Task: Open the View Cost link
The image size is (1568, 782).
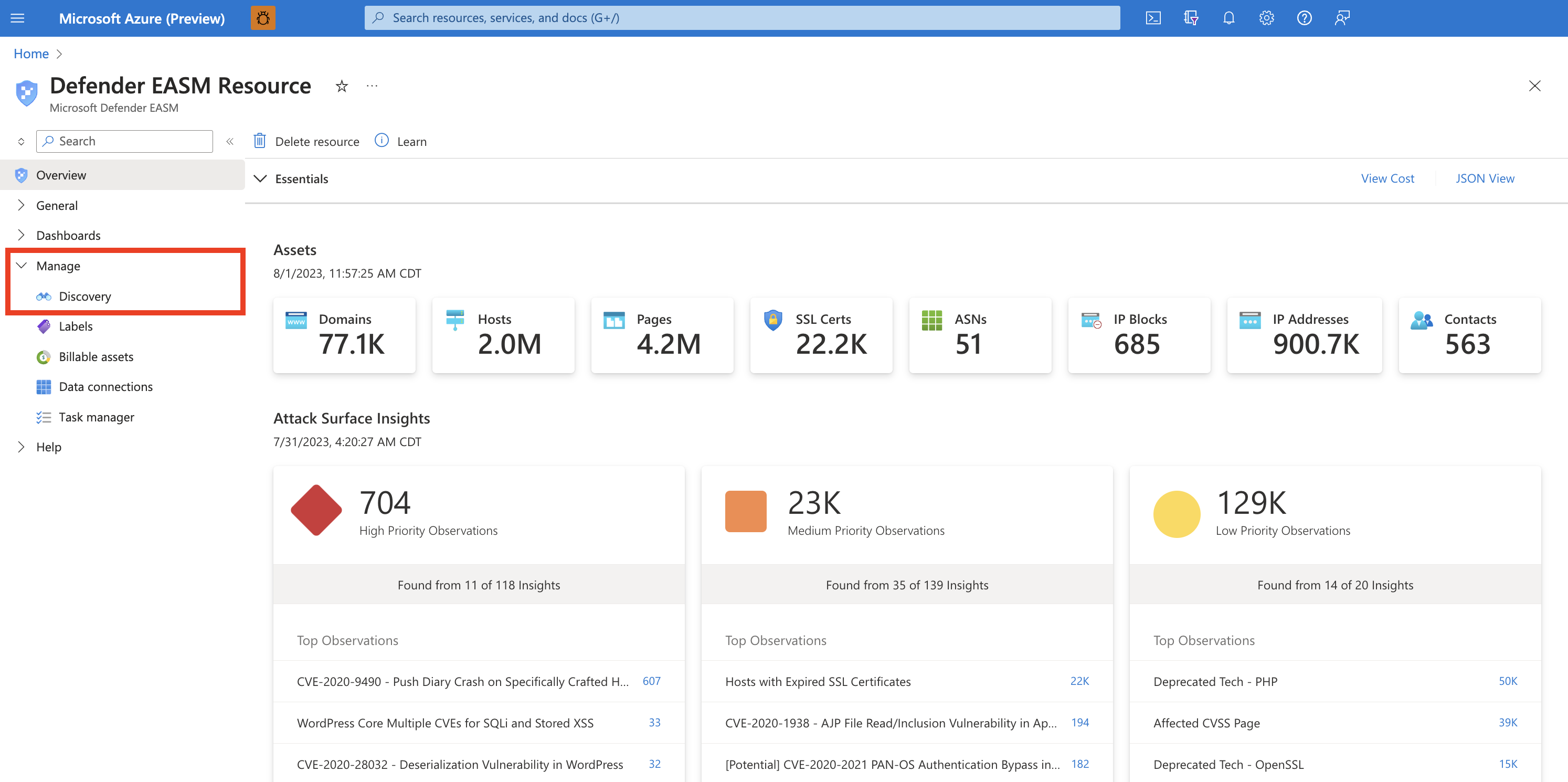Action: coord(1388,178)
